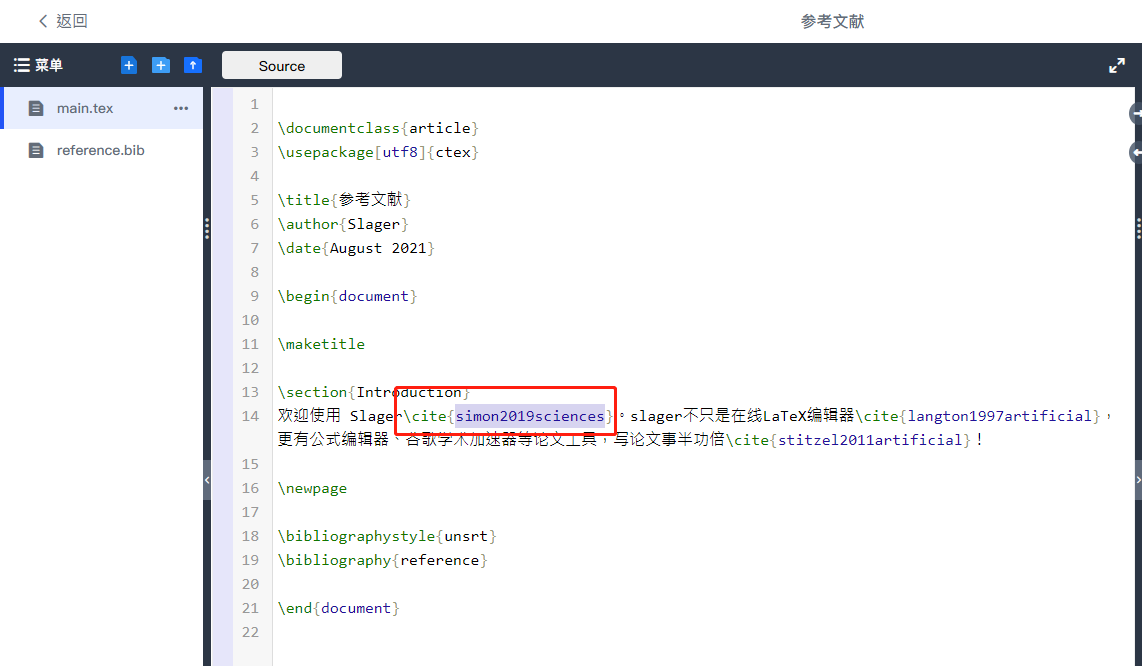Select the highlighted simon2019sciences citation text
The height and width of the screenshot is (666, 1142).
coord(531,415)
